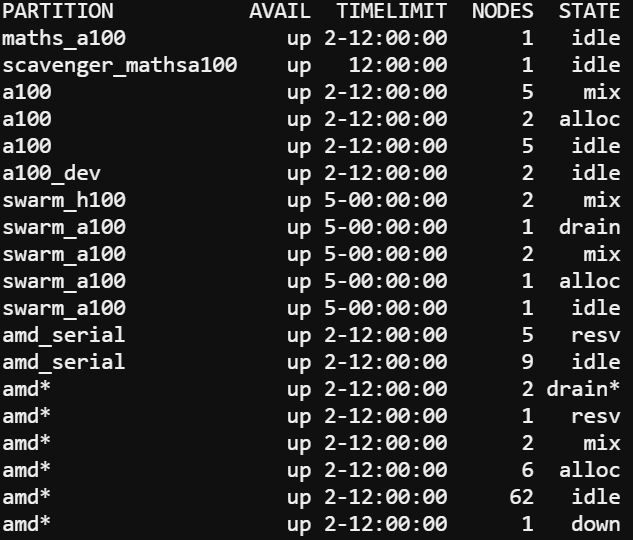The image size is (633, 540).
Task: Click the resv state of amd_serial
Action: tap(596, 335)
